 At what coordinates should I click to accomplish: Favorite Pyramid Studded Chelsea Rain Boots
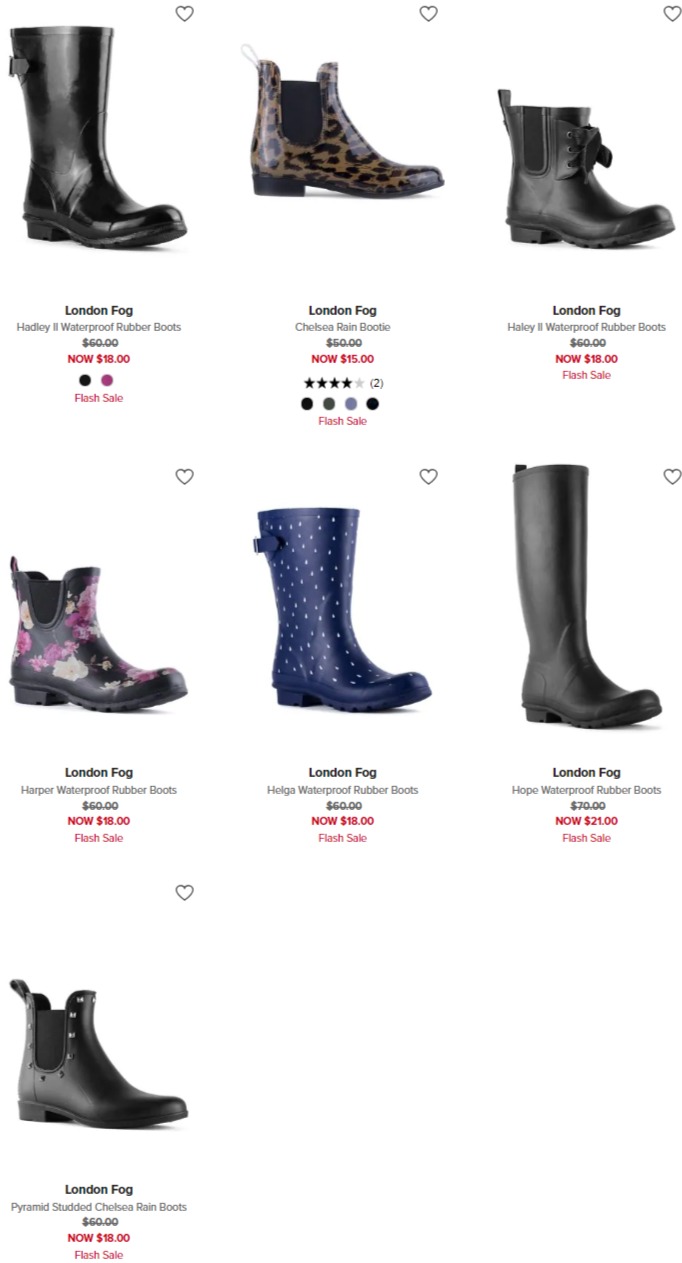(184, 893)
